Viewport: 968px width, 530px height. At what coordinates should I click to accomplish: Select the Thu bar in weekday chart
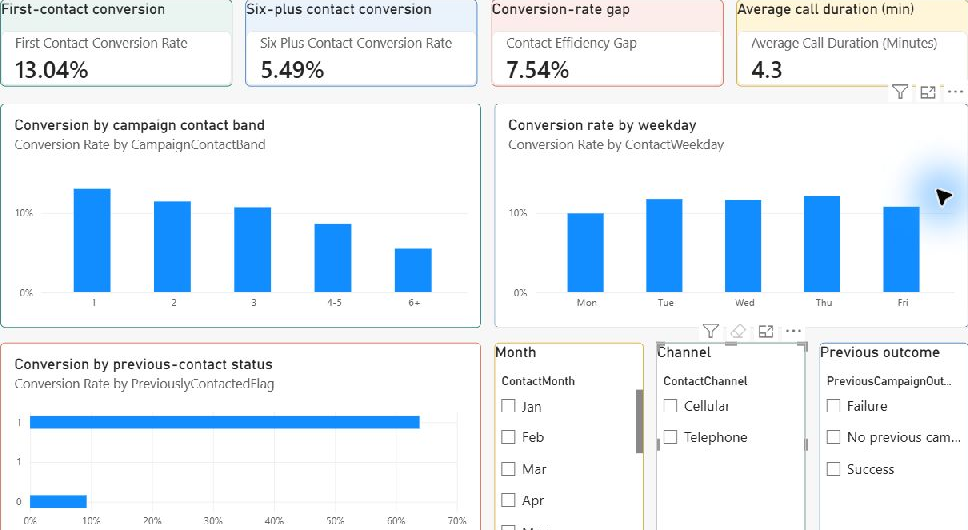click(822, 244)
